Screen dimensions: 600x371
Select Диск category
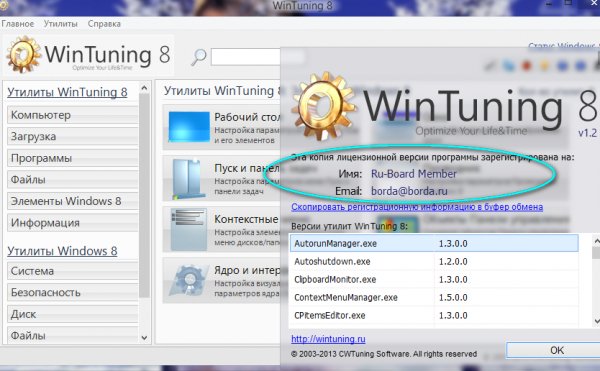(x=73, y=314)
